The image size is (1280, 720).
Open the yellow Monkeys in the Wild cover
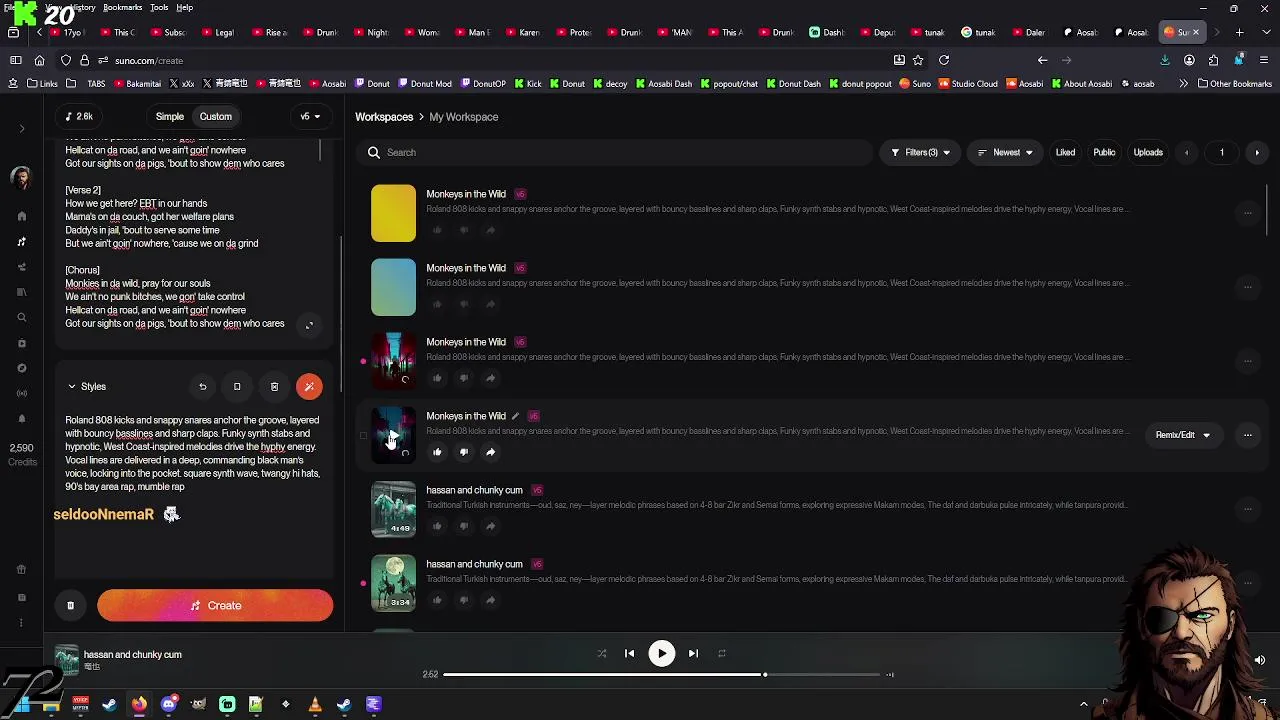pos(393,213)
